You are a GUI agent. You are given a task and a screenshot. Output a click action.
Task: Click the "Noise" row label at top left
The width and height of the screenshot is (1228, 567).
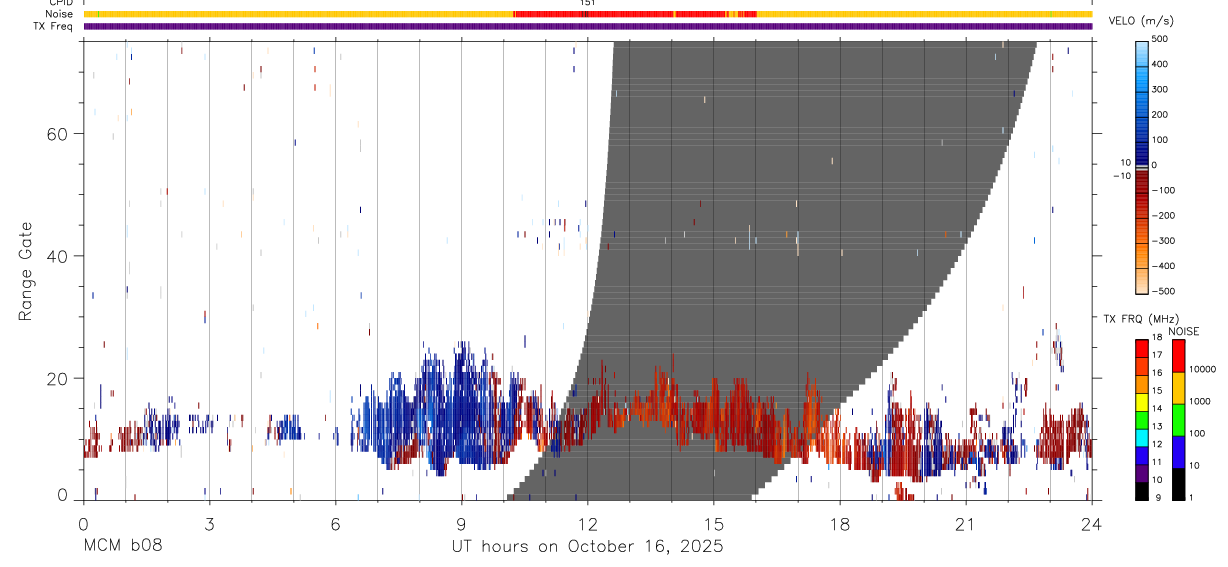coord(59,14)
